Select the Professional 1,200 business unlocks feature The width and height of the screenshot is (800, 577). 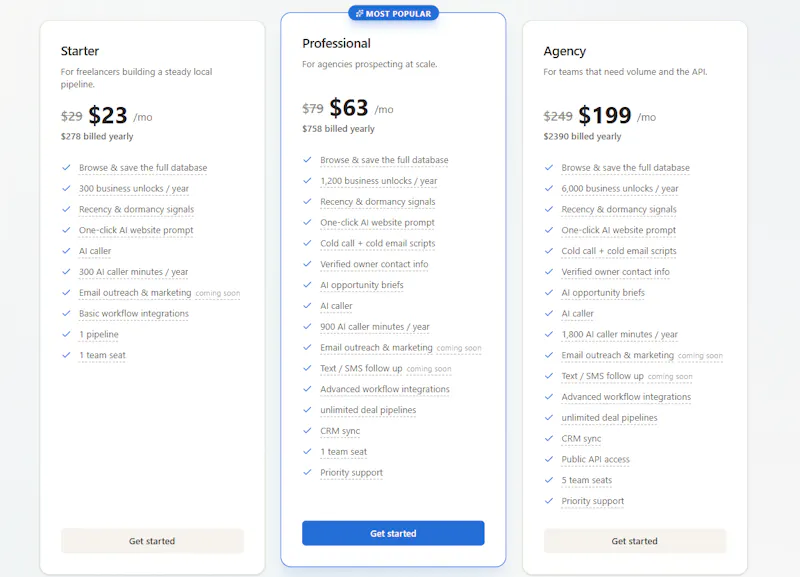coord(379,181)
